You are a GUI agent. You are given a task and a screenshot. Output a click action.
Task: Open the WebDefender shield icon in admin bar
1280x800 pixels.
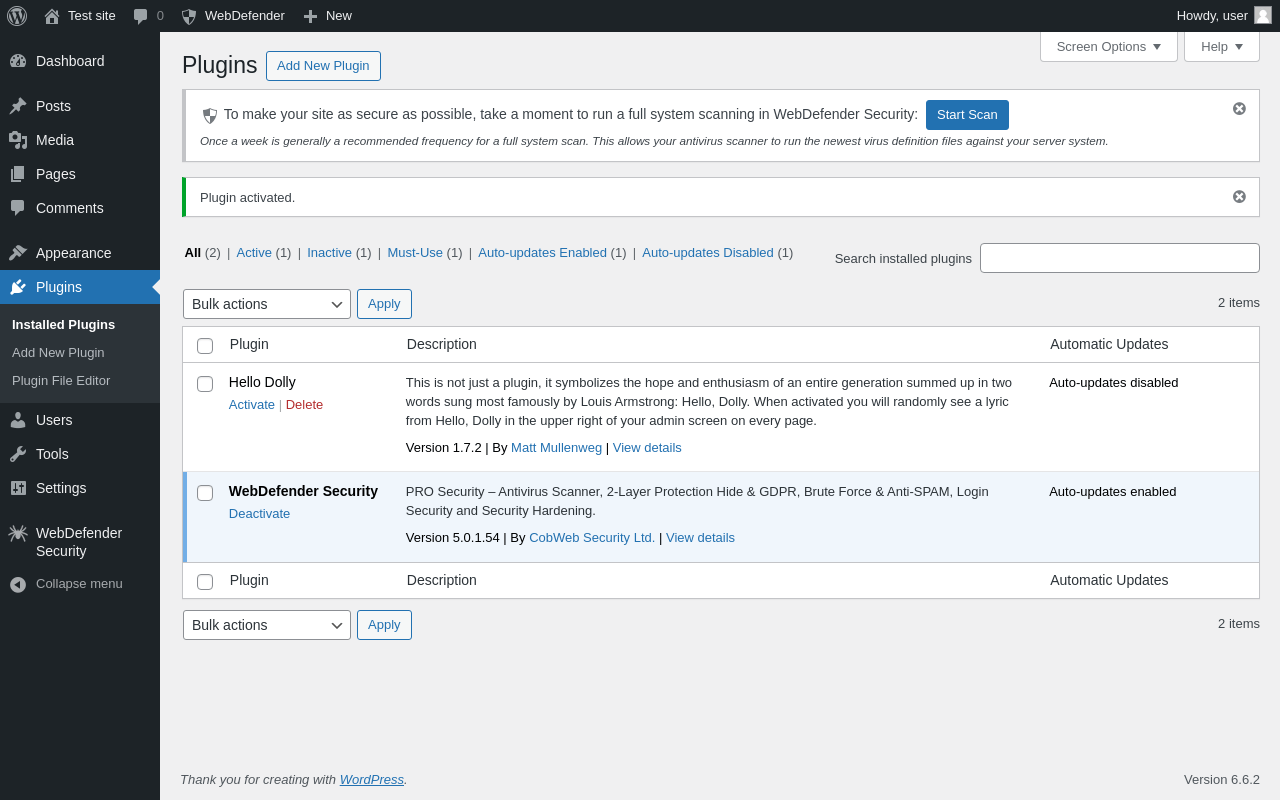[x=188, y=16]
